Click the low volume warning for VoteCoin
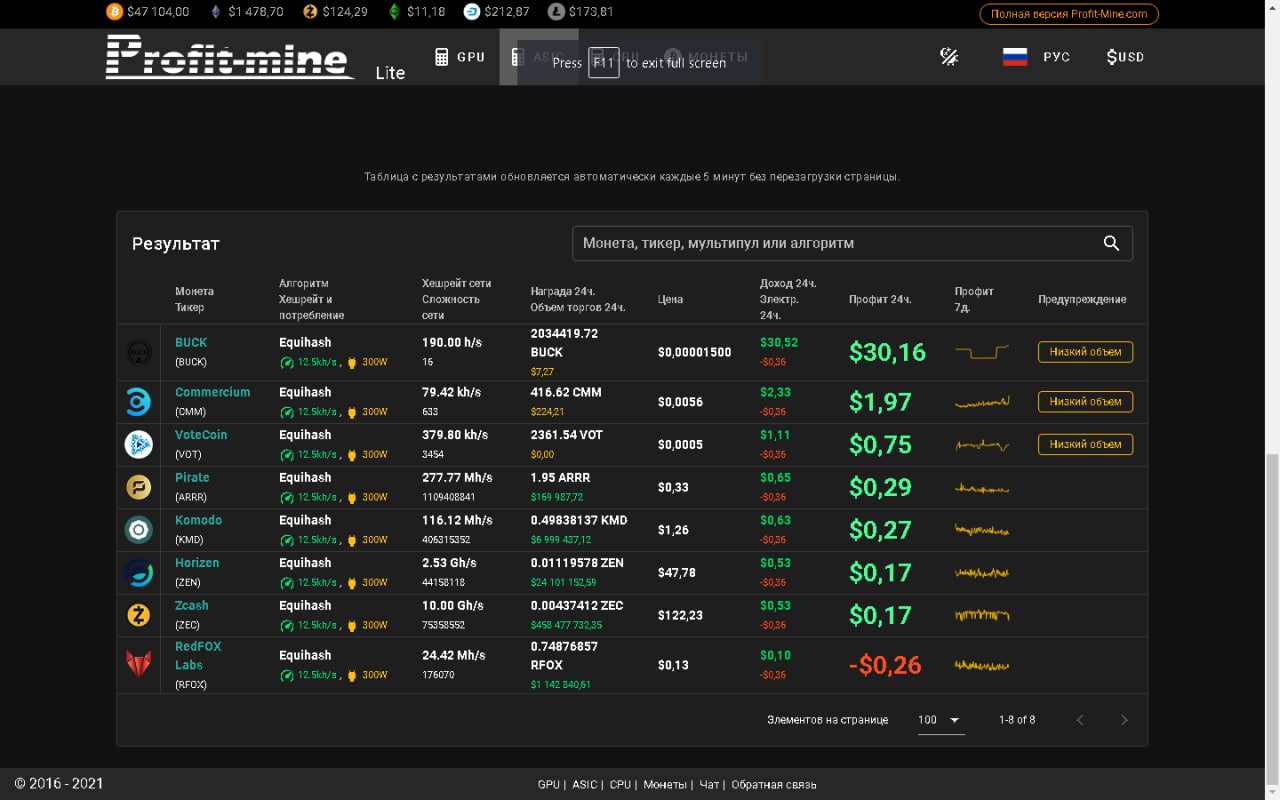The image size is (1280, 800). (x=1085, y=444)
